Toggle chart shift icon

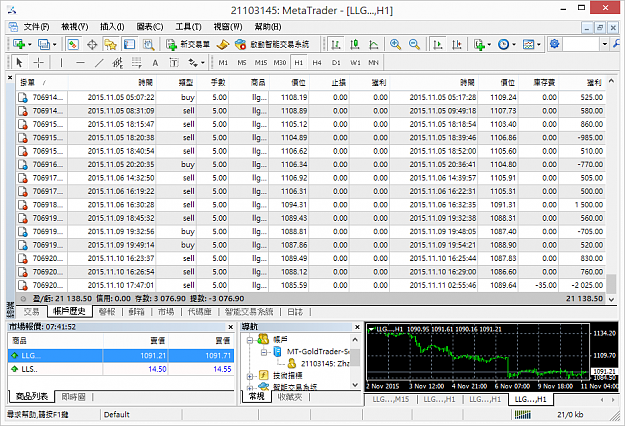(457, 44)
